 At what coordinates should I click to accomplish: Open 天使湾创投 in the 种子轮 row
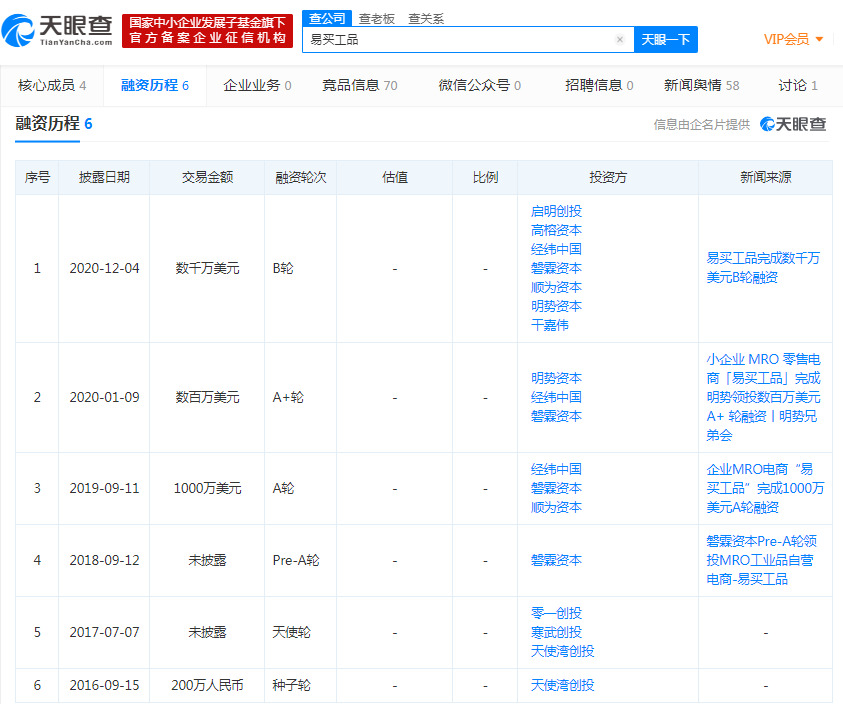pyautogui.click(x=562, y=685)
